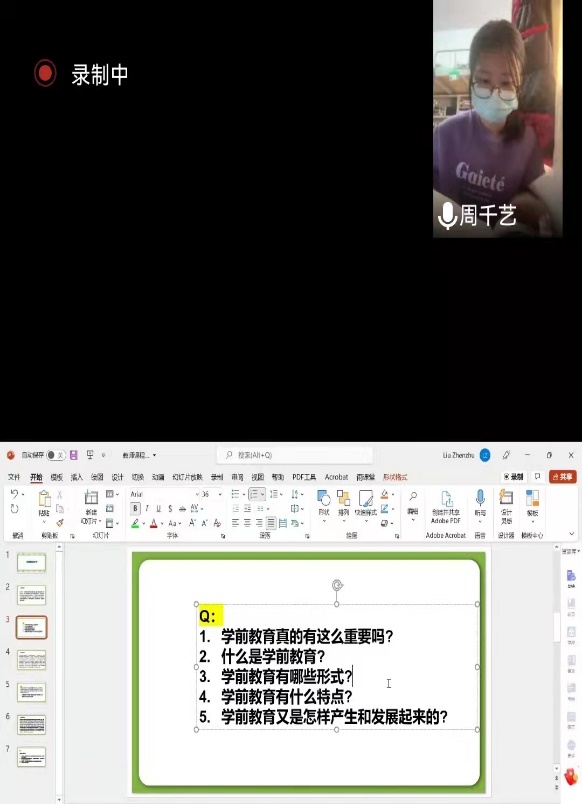
Task: Select slide 5 thumbnail in panel
Action: 31,692
